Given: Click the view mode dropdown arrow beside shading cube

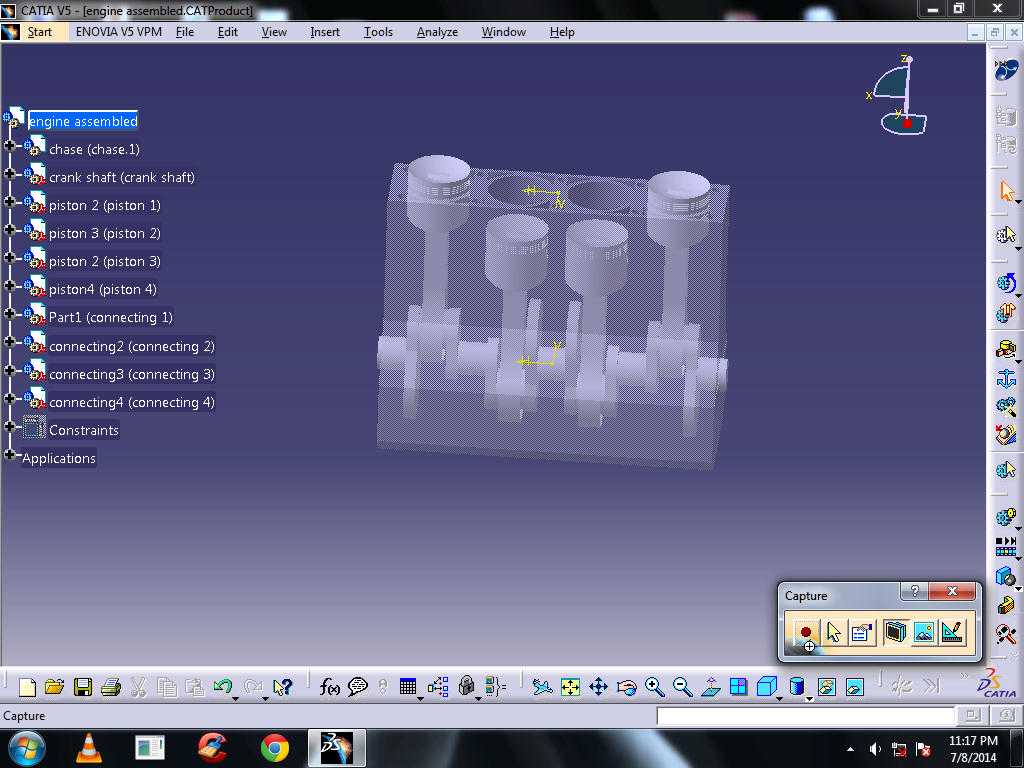Looking at the screenshot, I should point(780,697).
